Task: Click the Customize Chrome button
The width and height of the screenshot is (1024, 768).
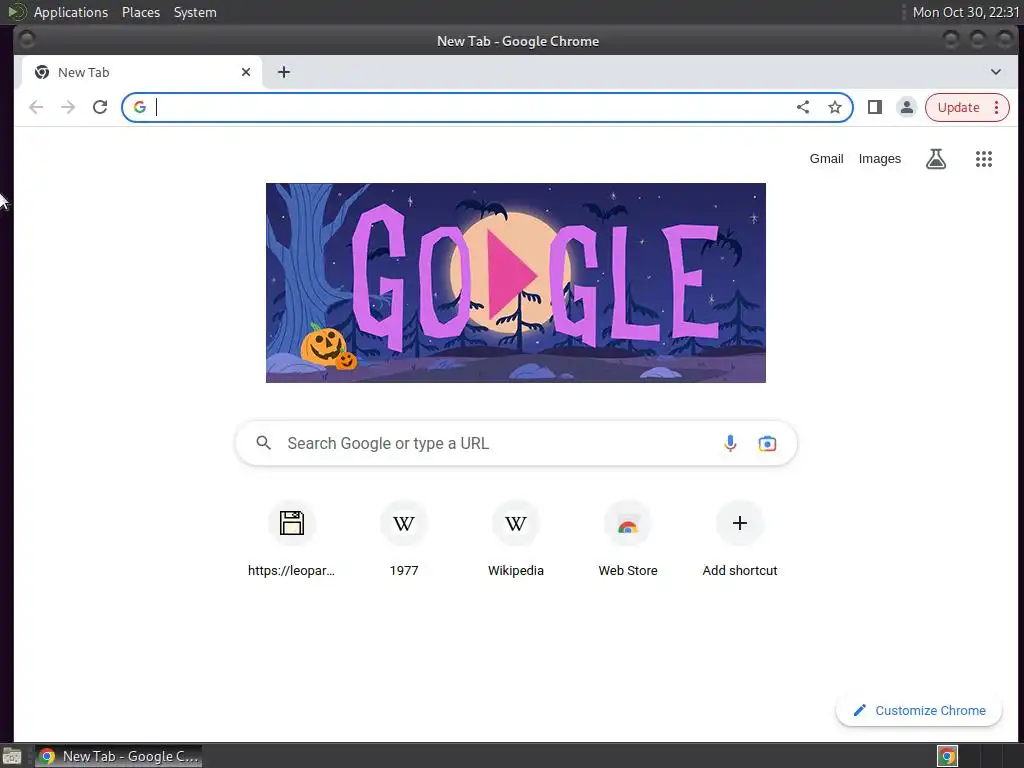Action: pos(919,710)
